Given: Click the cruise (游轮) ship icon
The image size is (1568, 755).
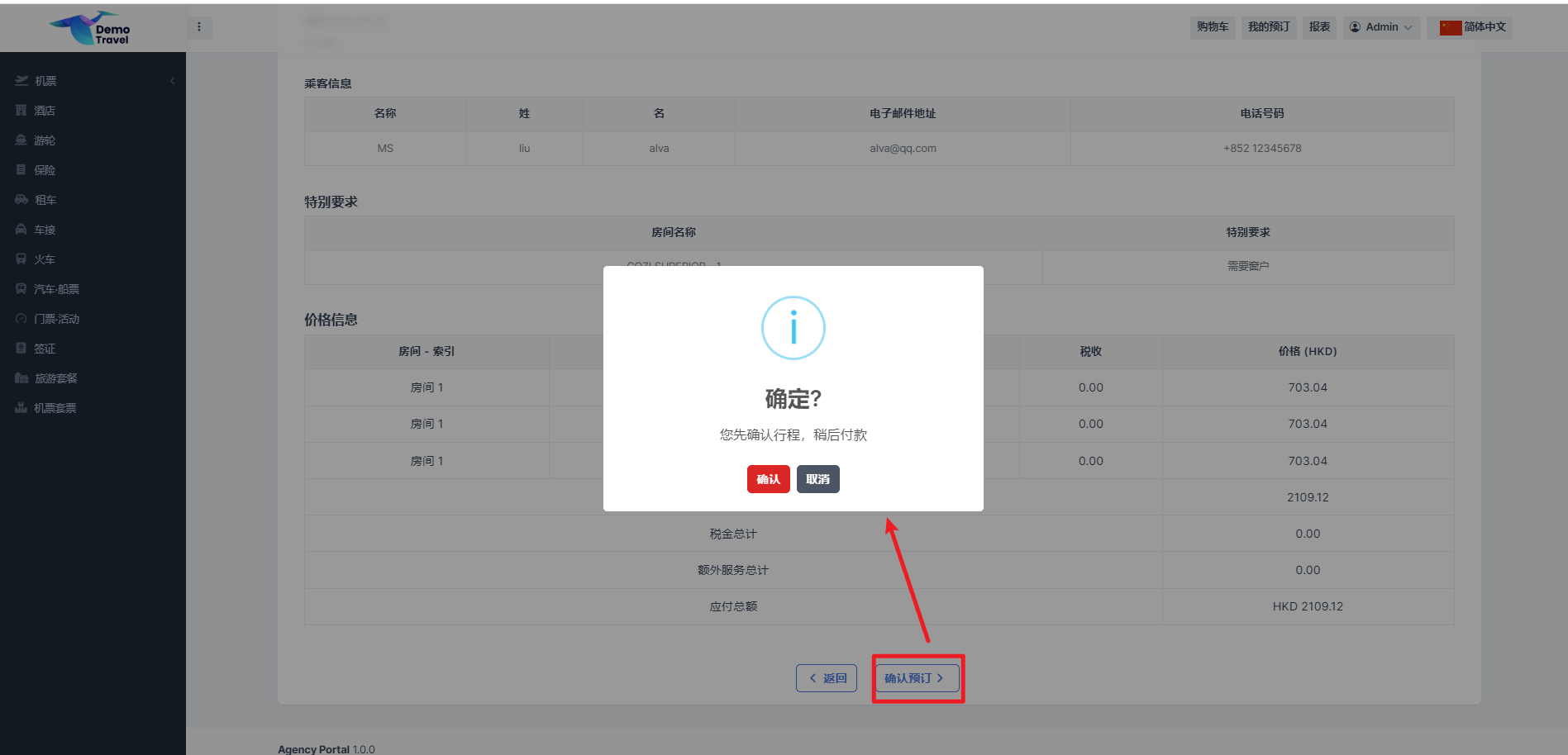Looking at the screenshot, I should pyautogui.click(x=21, y=140).
